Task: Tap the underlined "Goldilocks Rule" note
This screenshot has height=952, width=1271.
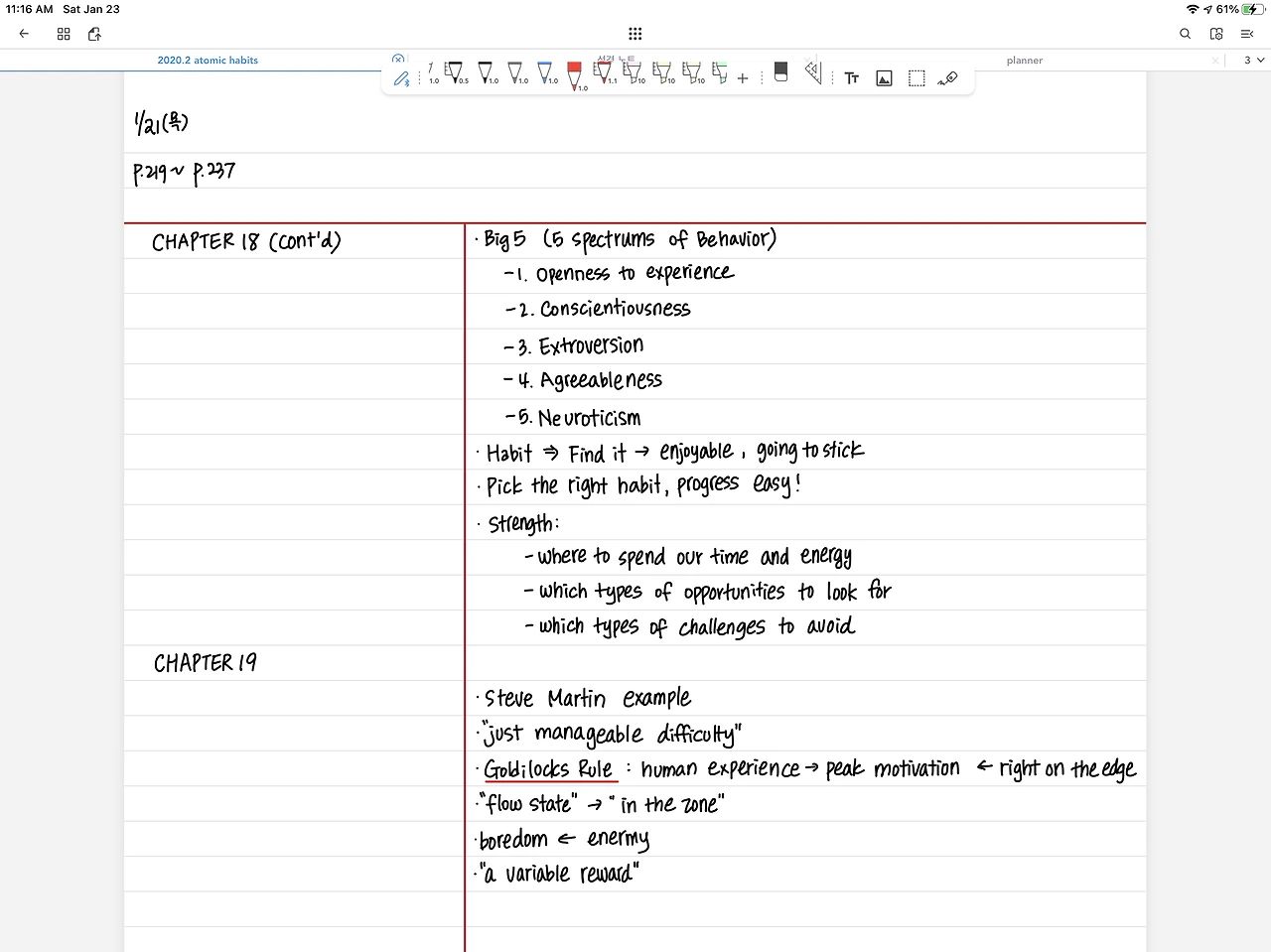Action: (549, 770)
